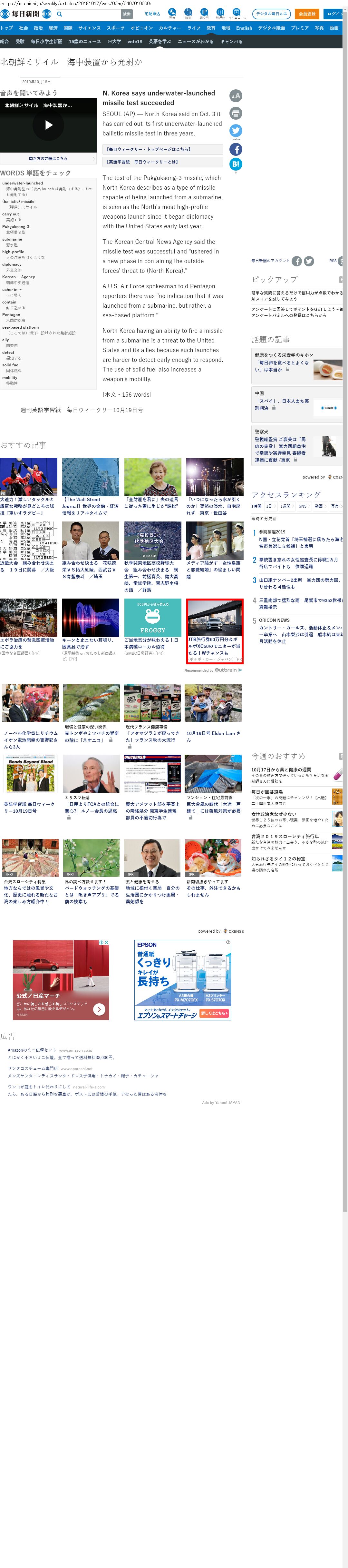Open the EPSON printer advertisement

click(182, 980)
